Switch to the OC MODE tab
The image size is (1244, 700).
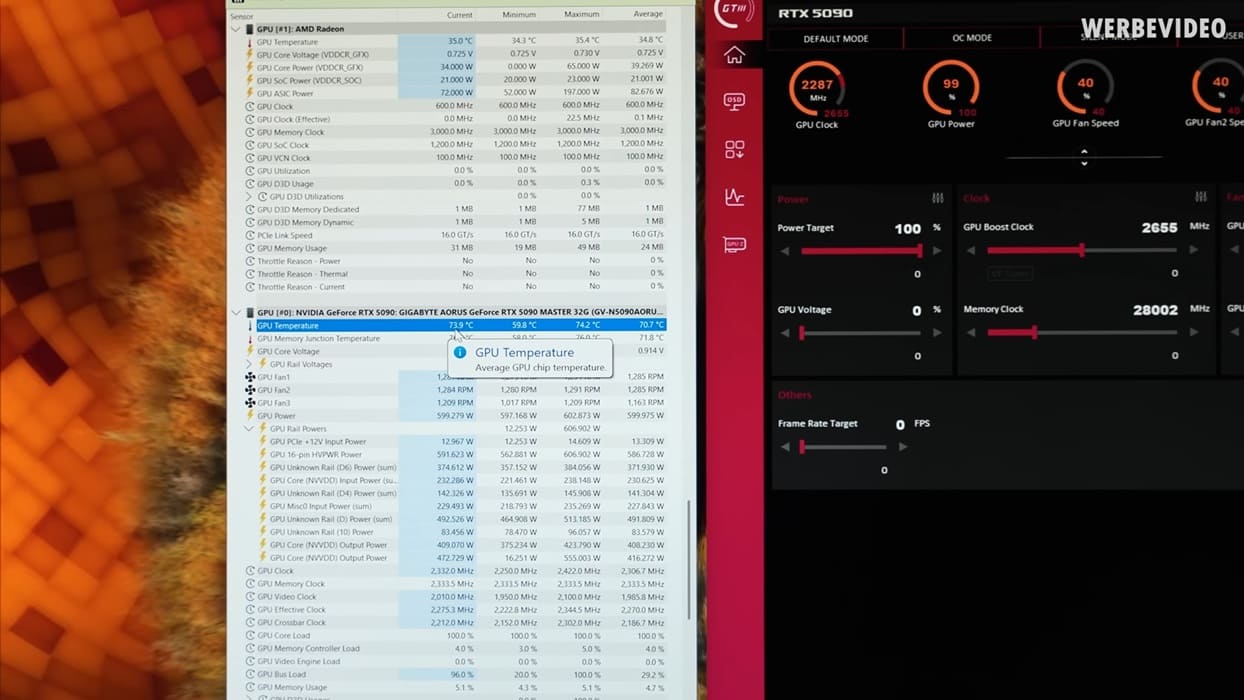click(x=972, y=38)
